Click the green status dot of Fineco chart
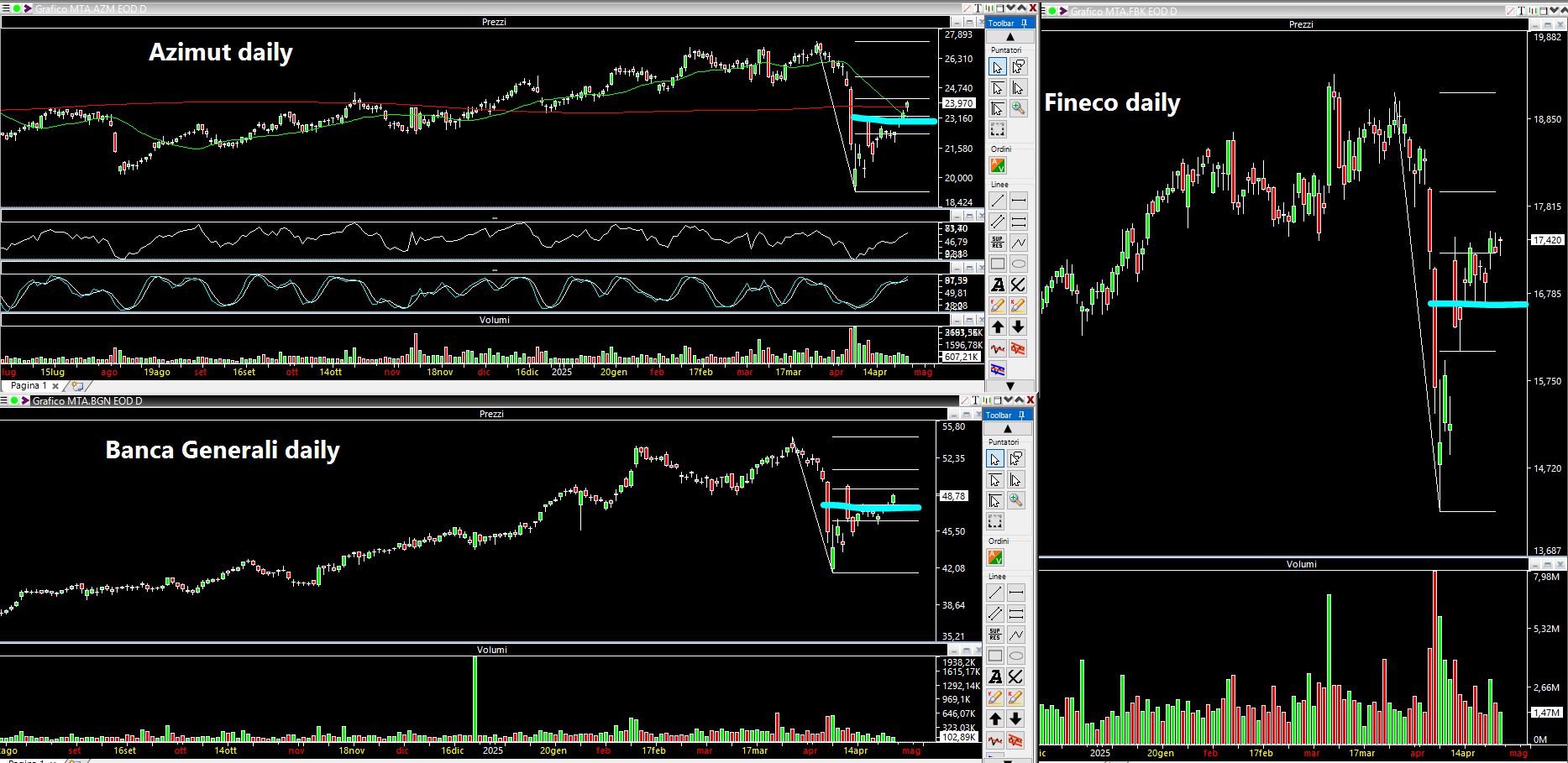Viewport: 1568px width, 763px height. 1054,11
